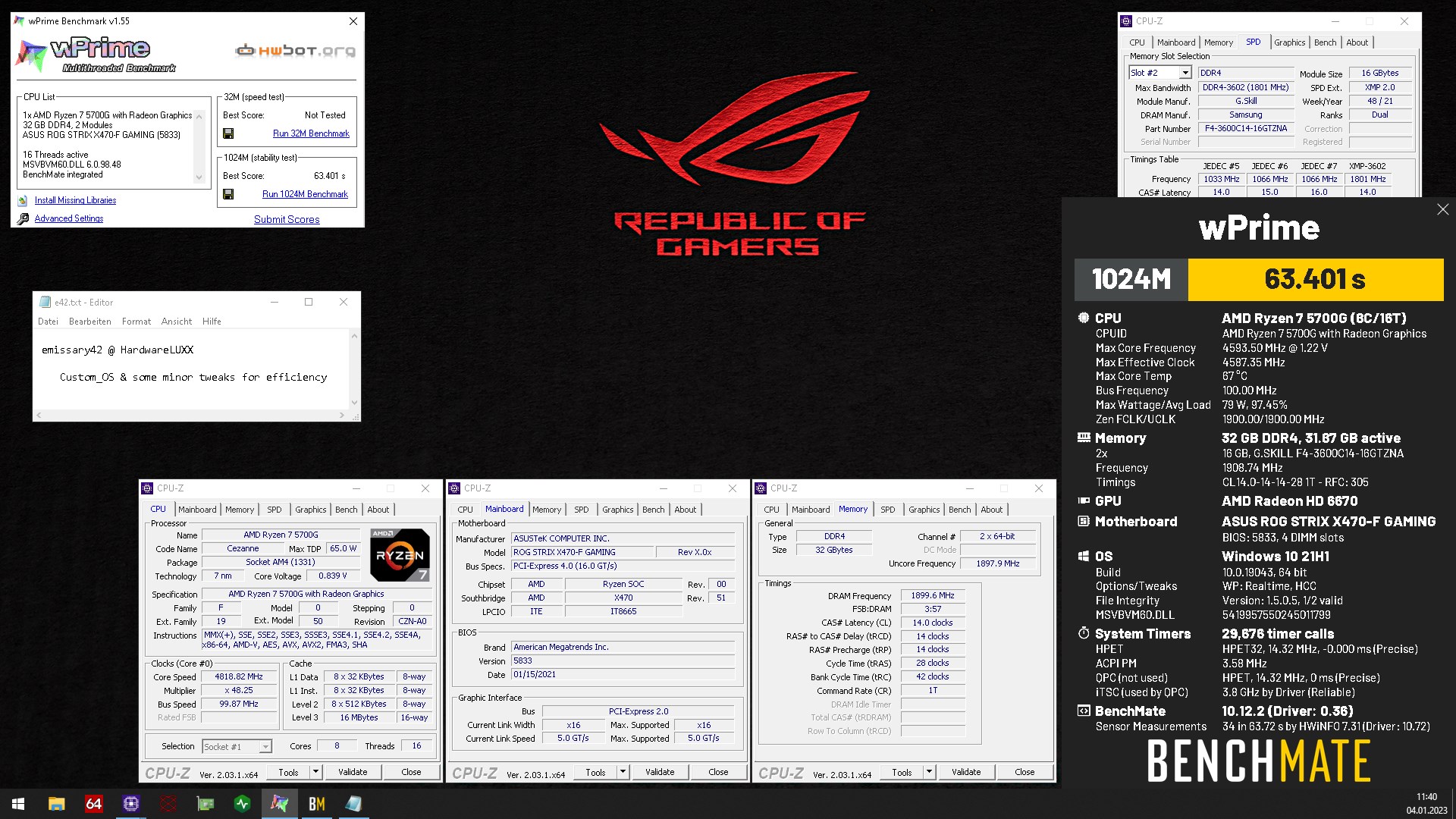Image resolution: width=1456 pixels, height=819 pixels.
Task: Run the 32M benchmark link
Action: pos(311,133)
